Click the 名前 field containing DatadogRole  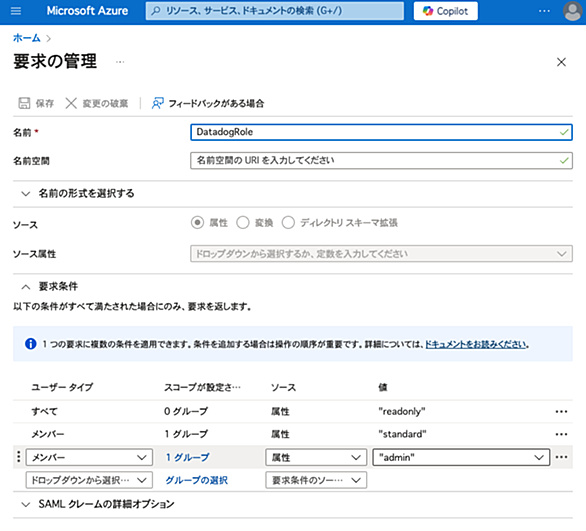pyautogui.click(x=381, y=132)
